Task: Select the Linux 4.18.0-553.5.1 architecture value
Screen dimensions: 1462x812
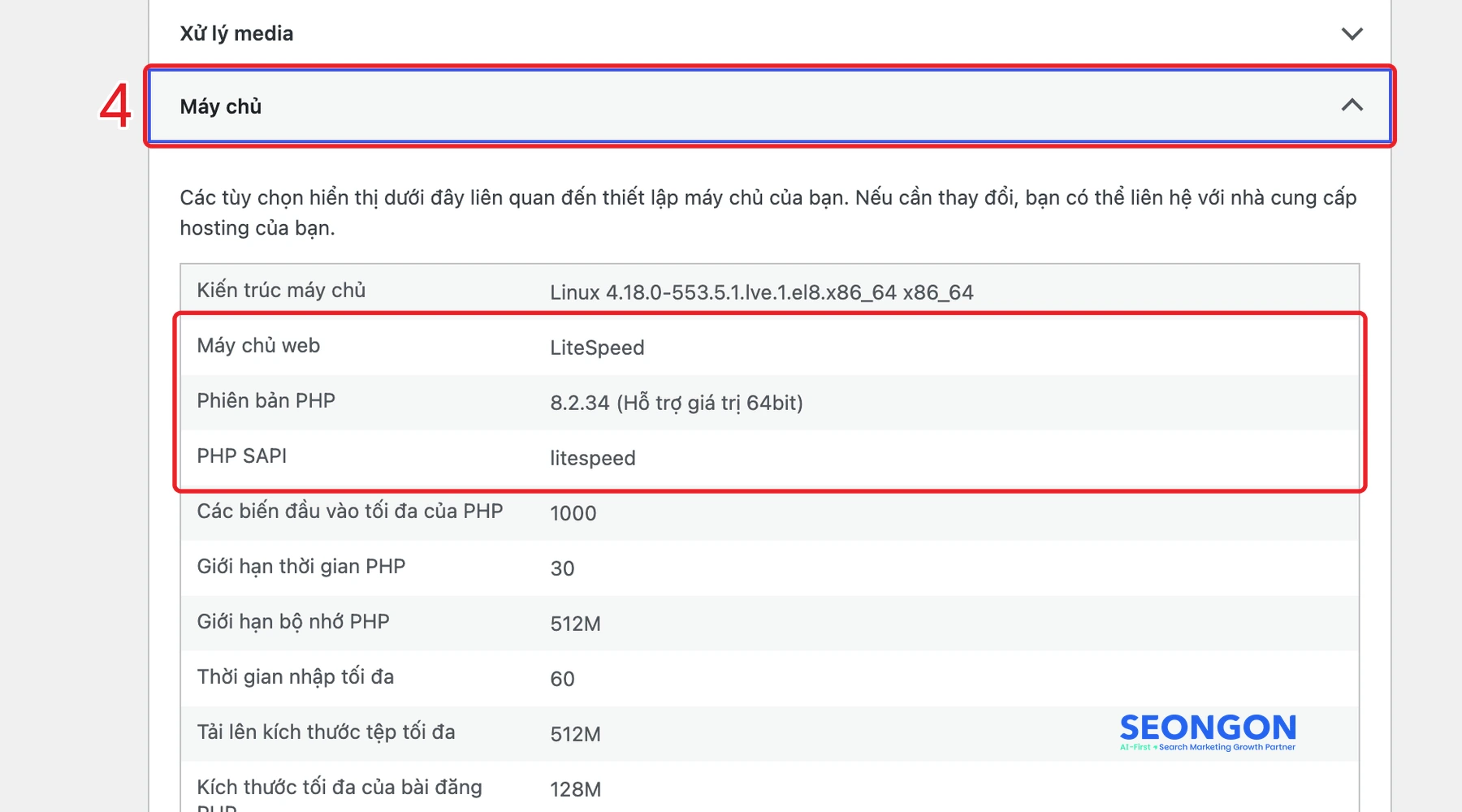Action: click(762, 292)
